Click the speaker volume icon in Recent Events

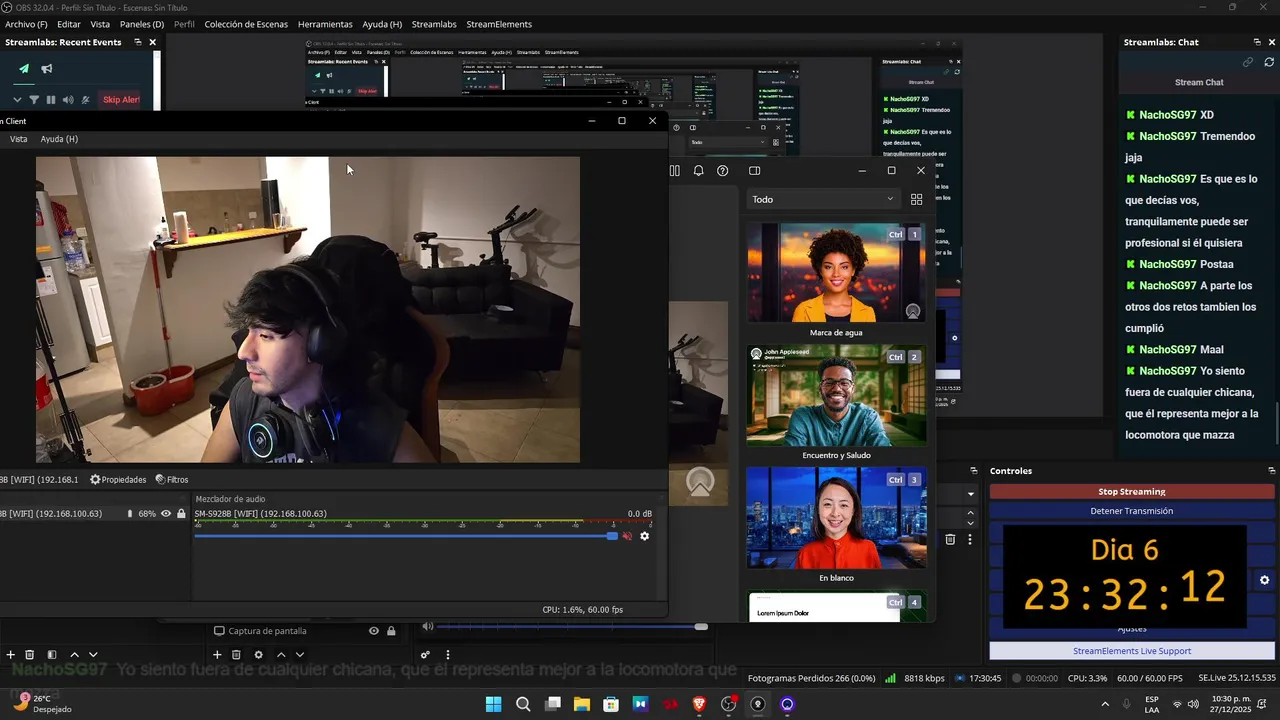pyautogui.click(x=68, y=100)
